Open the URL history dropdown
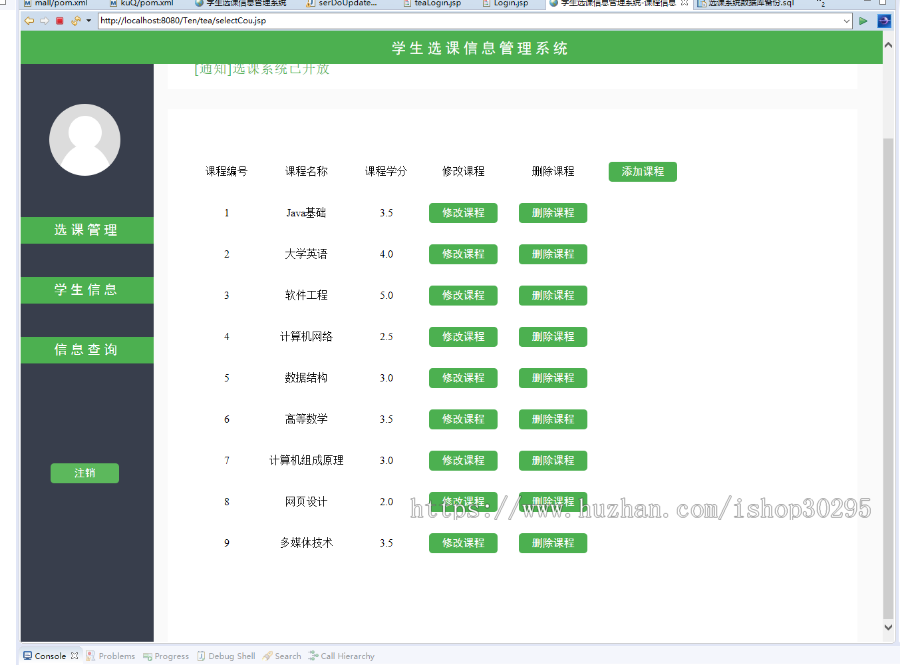The image size is (900, 665). pos(847,20)
